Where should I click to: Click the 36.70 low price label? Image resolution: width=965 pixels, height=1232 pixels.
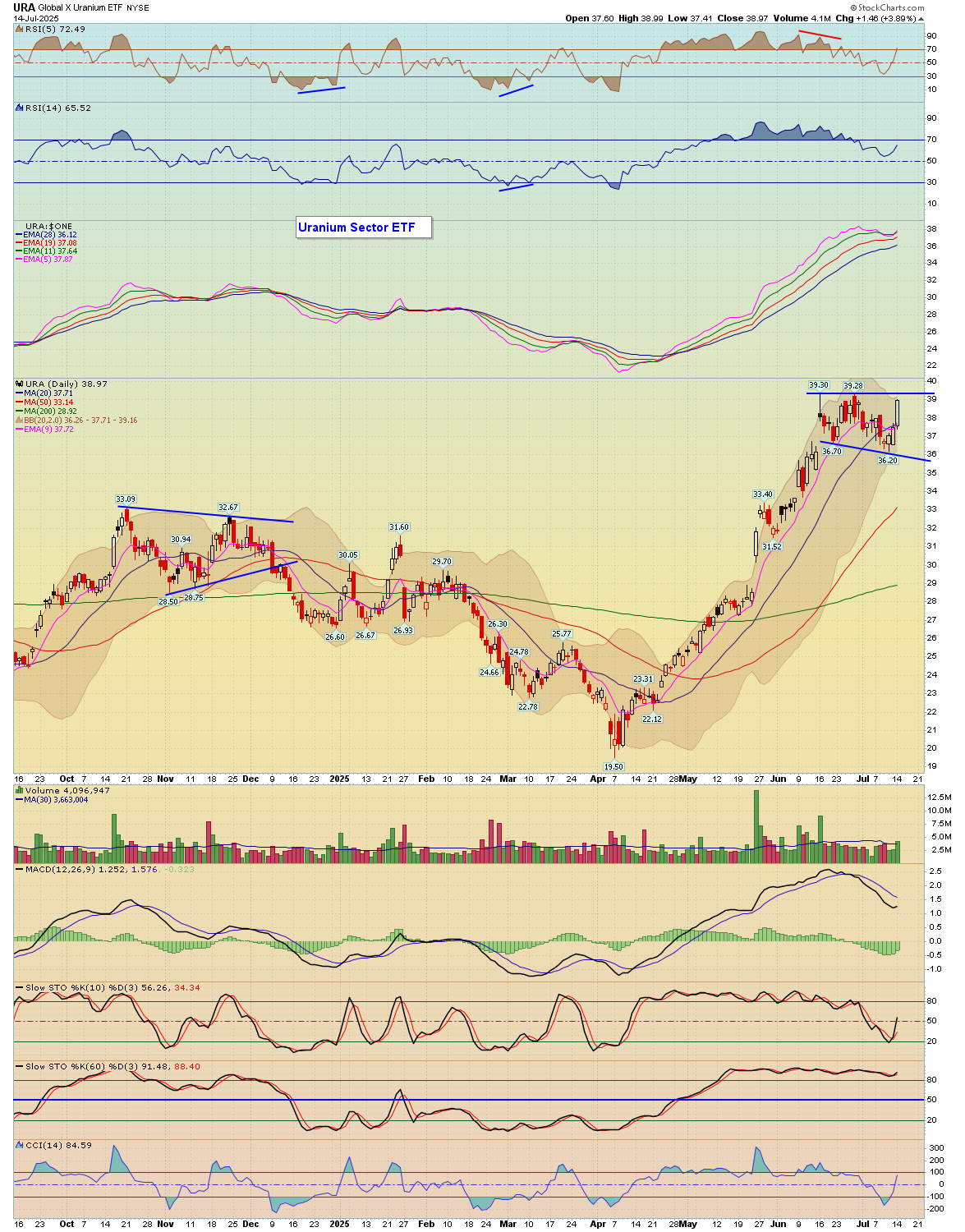click(x=832, y=451)
